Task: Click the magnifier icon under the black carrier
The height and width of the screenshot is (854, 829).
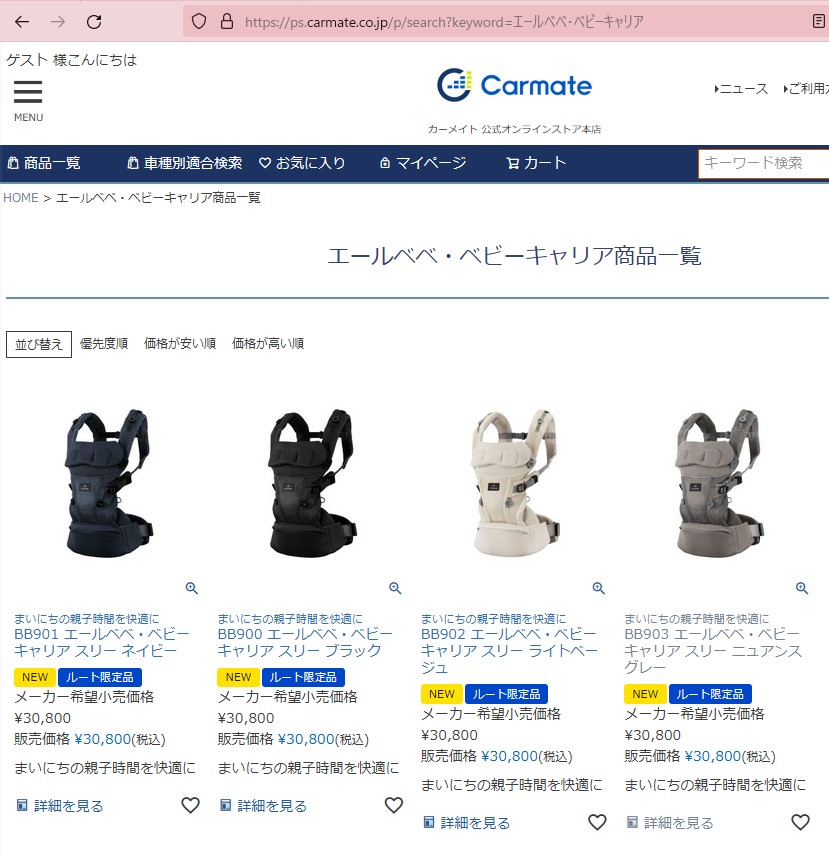Action: [395, 588]
